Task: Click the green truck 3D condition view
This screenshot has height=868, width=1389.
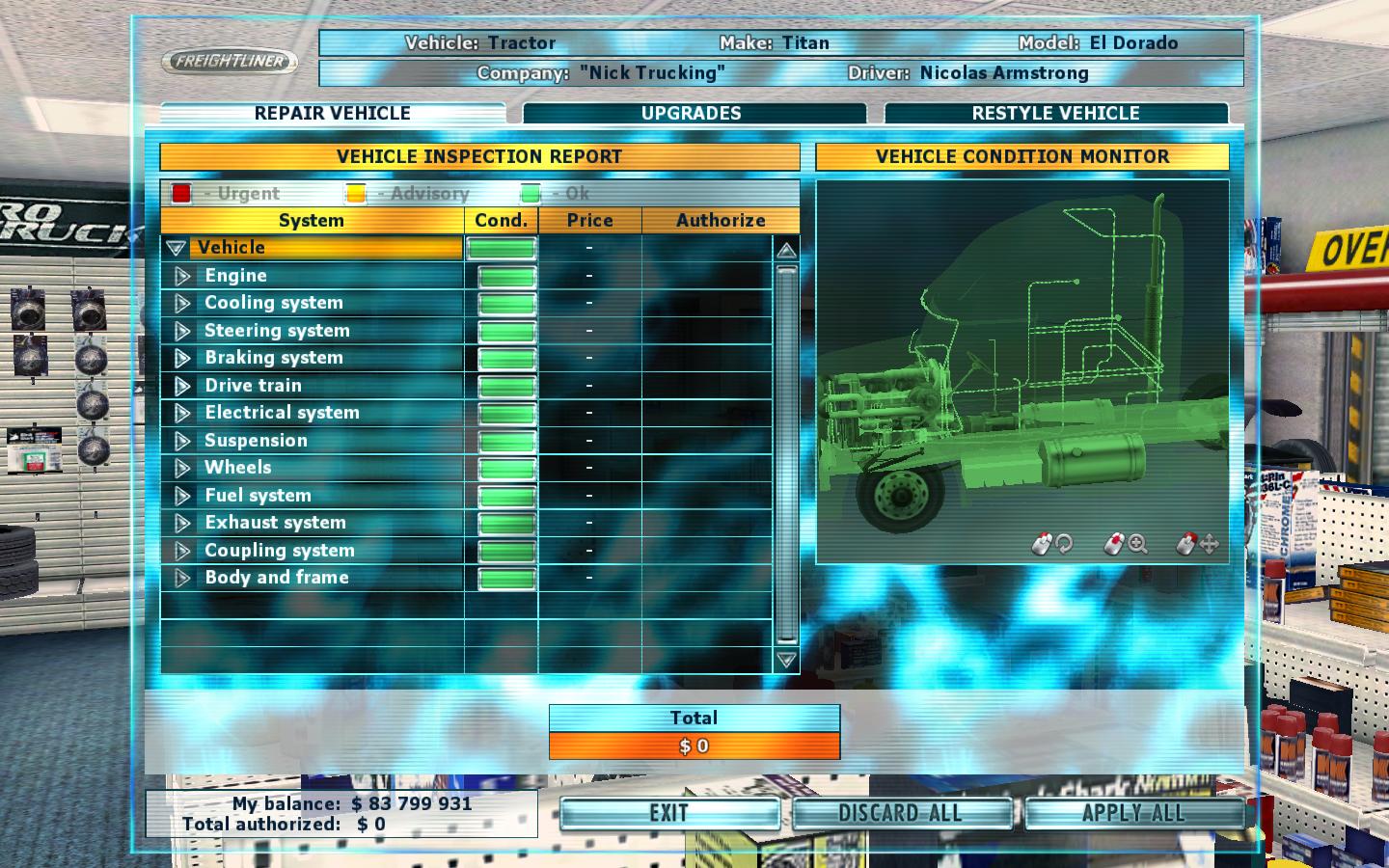Action: [x=1022, y=371]
